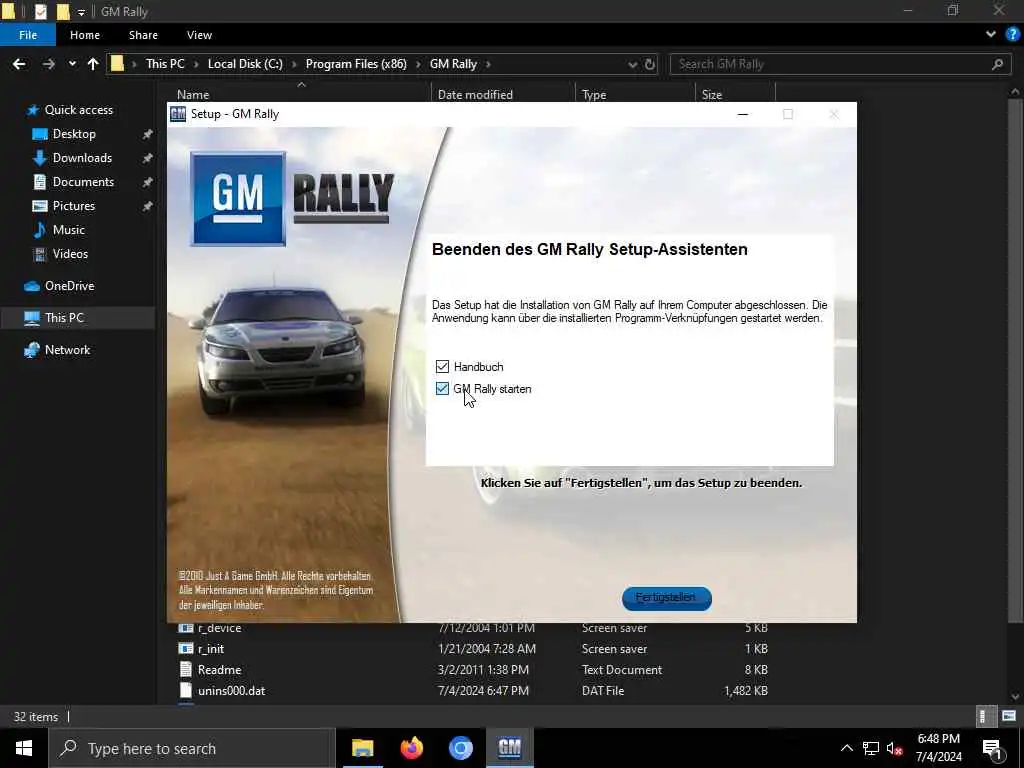Expand the chevron after This PC breadcrumb

coord(197,64)
